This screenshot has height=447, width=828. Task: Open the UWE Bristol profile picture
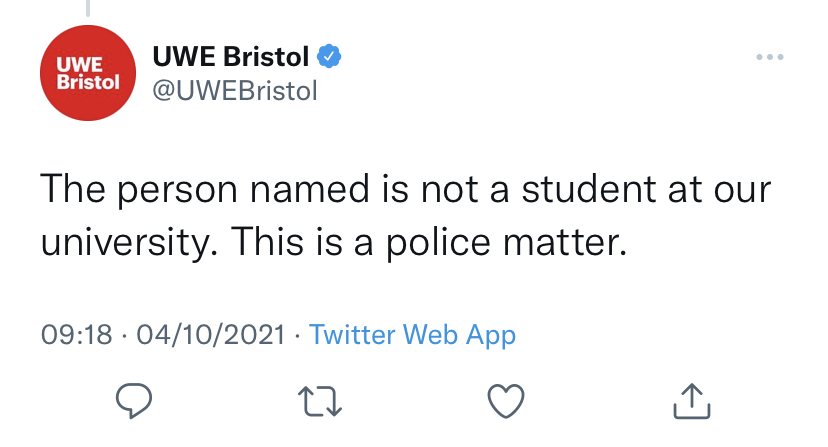tap(88, 73)
